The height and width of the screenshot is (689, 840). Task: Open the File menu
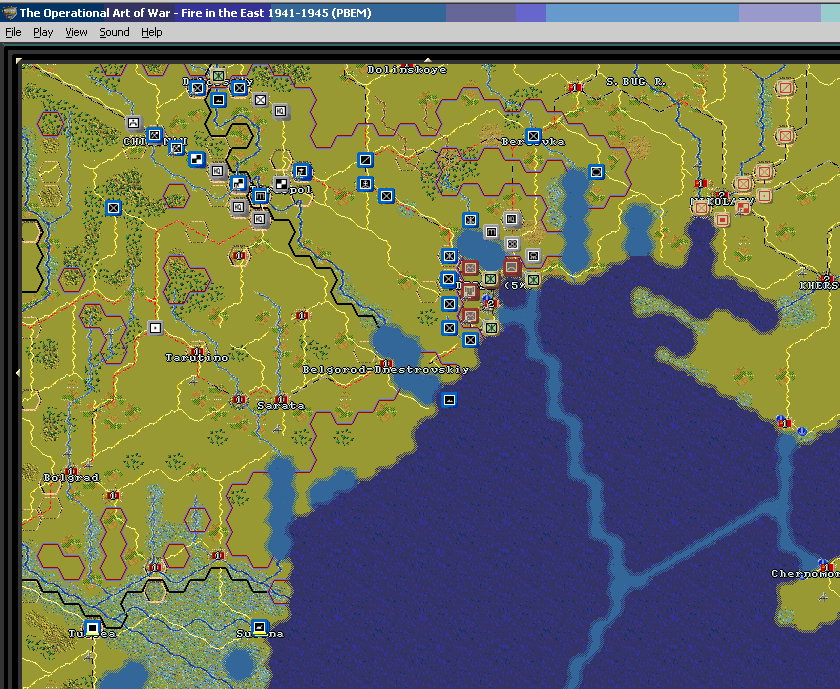tap(13, 32)
